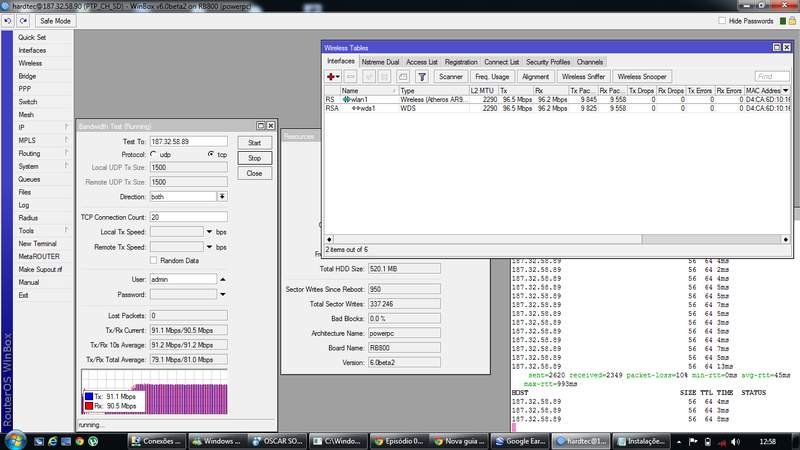Click the undo arrow icon in top toolbar

8,20
